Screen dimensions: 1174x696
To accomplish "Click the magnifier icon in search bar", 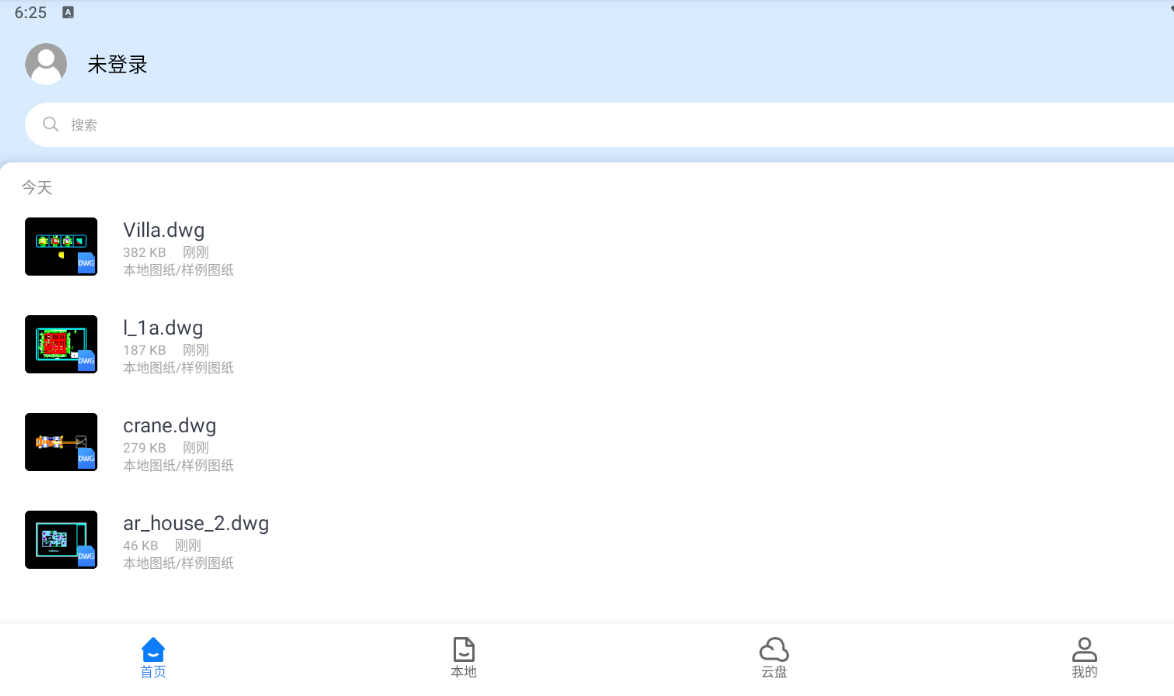I will 50,124.
